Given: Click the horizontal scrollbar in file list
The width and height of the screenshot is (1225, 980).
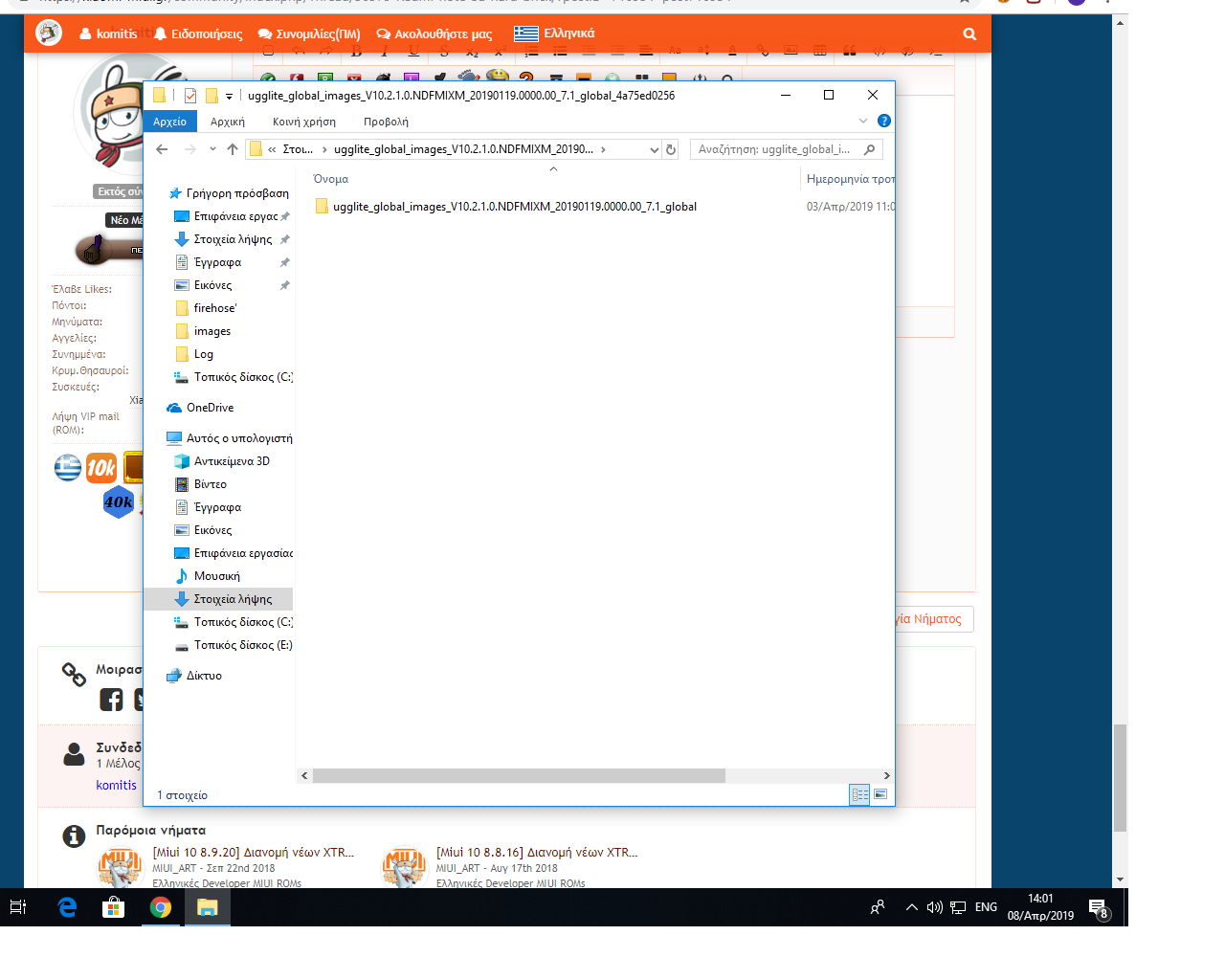Looking at the screenshot, I should 518,776.
